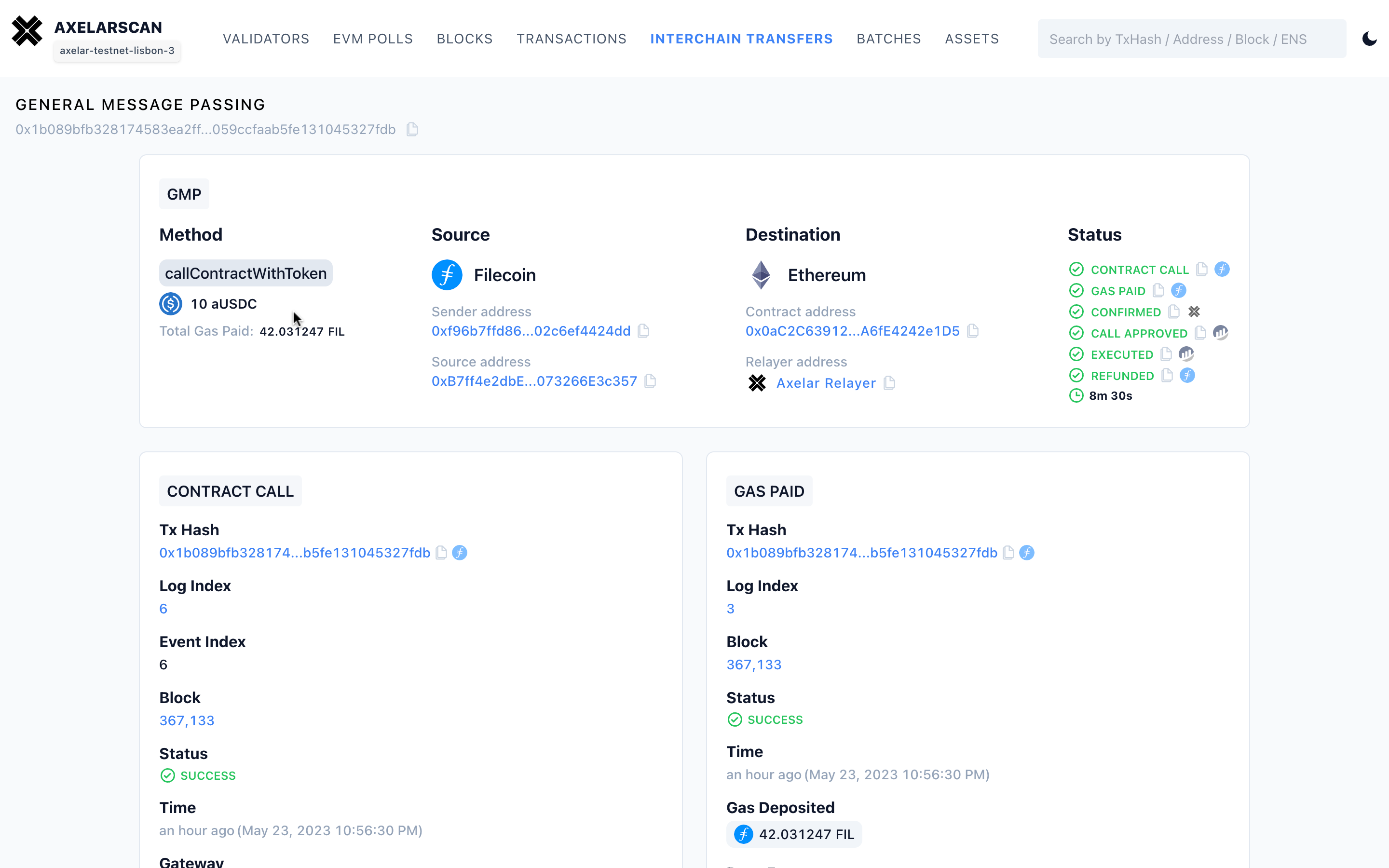Open the Assets page
The height and width of the screenshot is (868, 1389).
pos(972,39)
